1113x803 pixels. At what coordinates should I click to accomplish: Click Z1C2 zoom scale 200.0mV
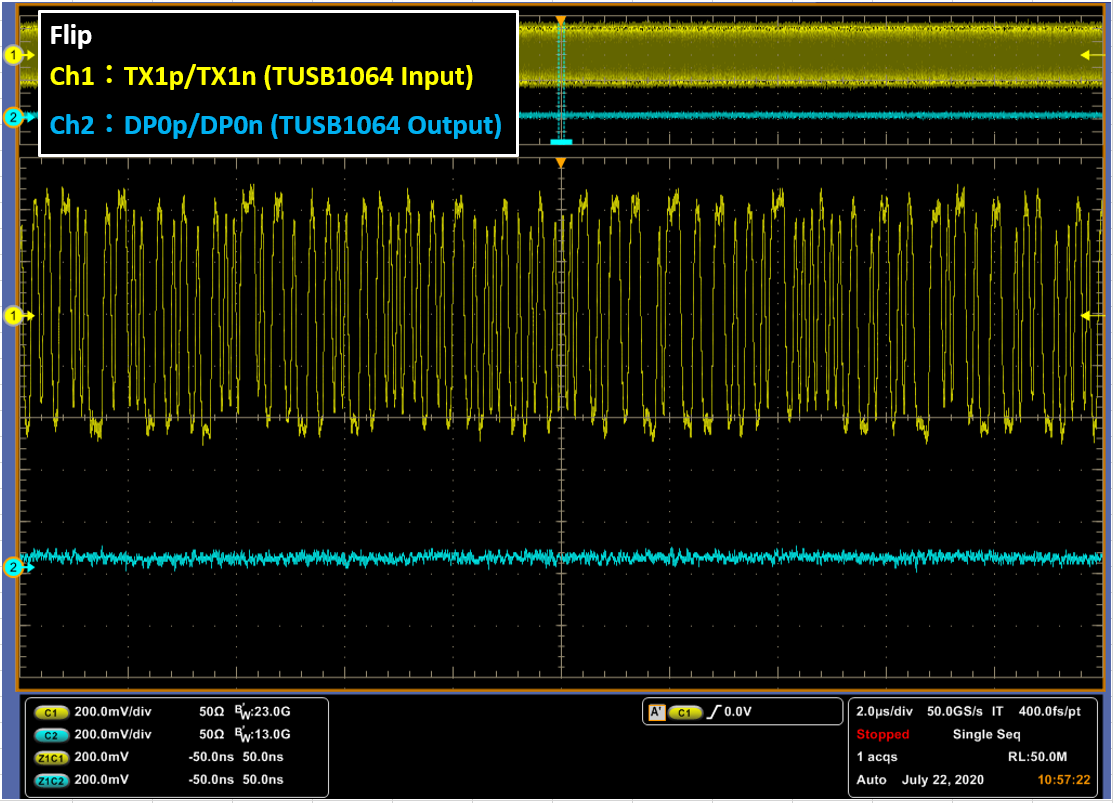(x=102, y=780)
